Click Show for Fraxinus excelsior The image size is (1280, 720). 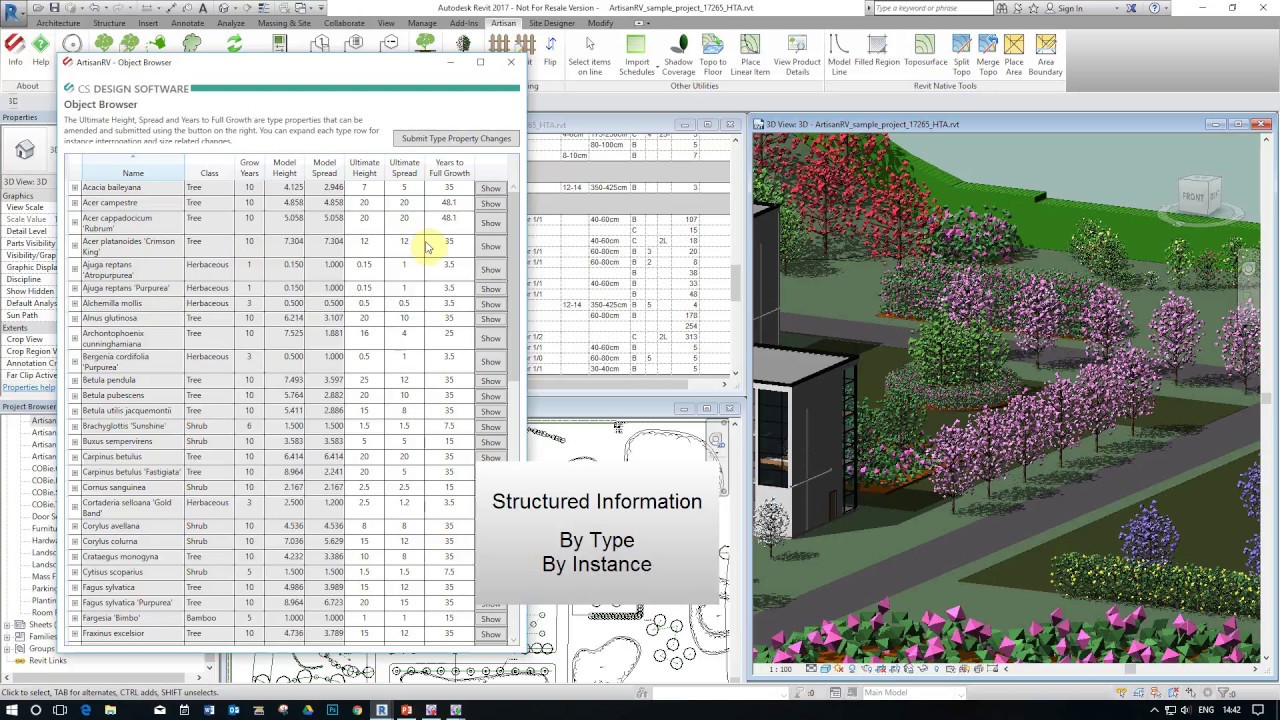tap(490, 634)
